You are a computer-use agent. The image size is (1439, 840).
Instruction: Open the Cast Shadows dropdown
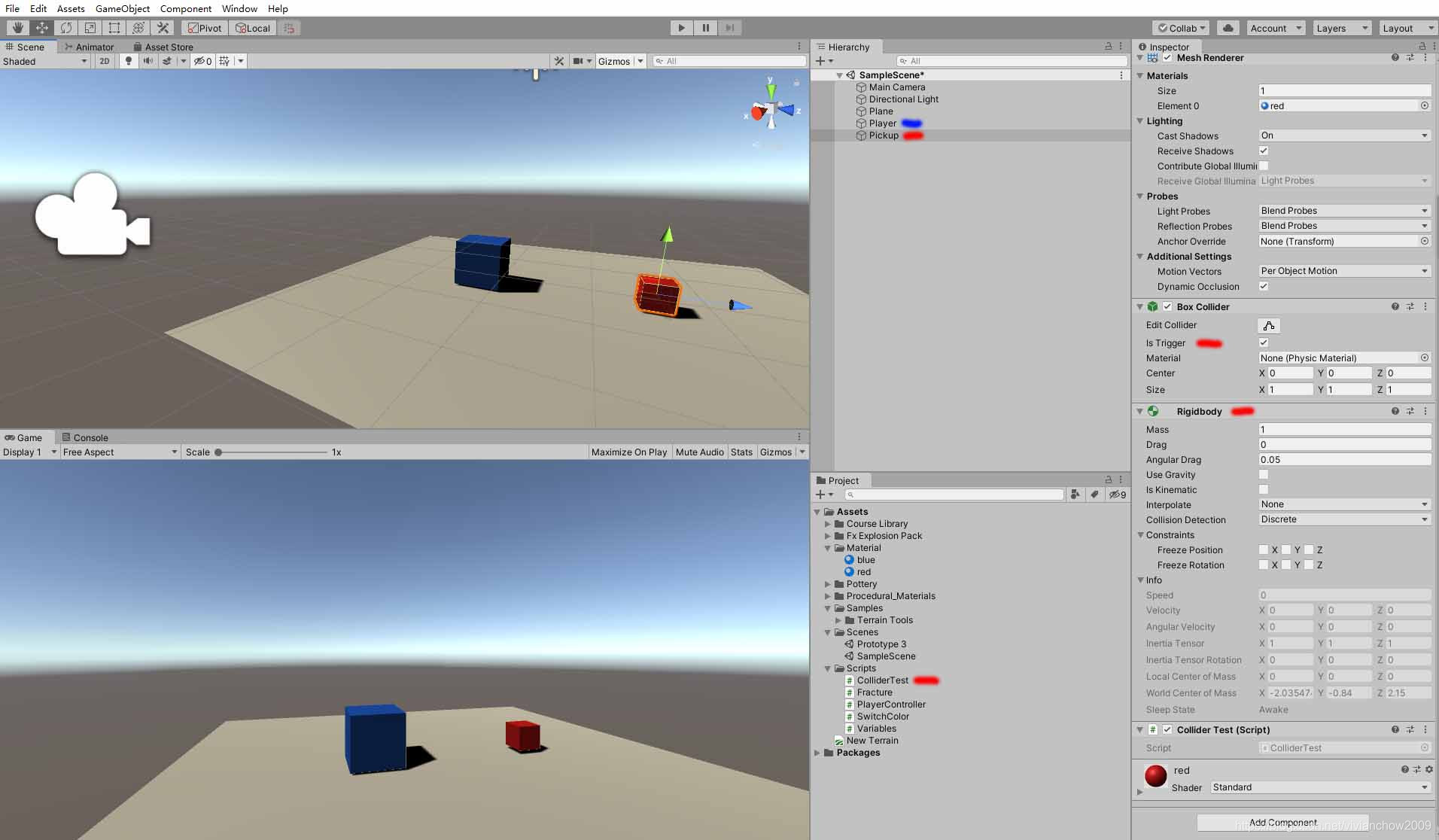[x=1344, y=135]
